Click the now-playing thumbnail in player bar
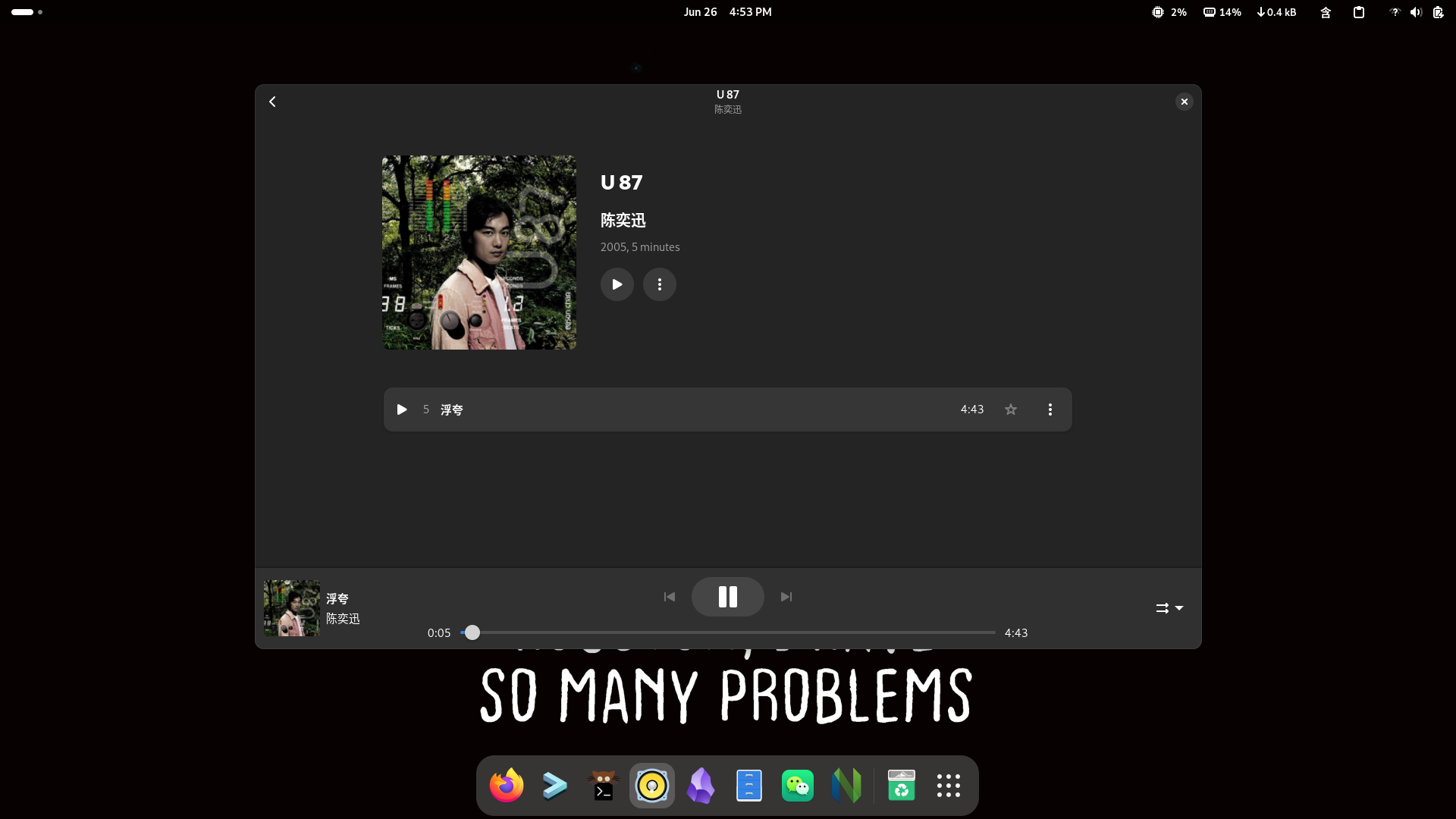1456x819 pixels. tap(292, 608)
